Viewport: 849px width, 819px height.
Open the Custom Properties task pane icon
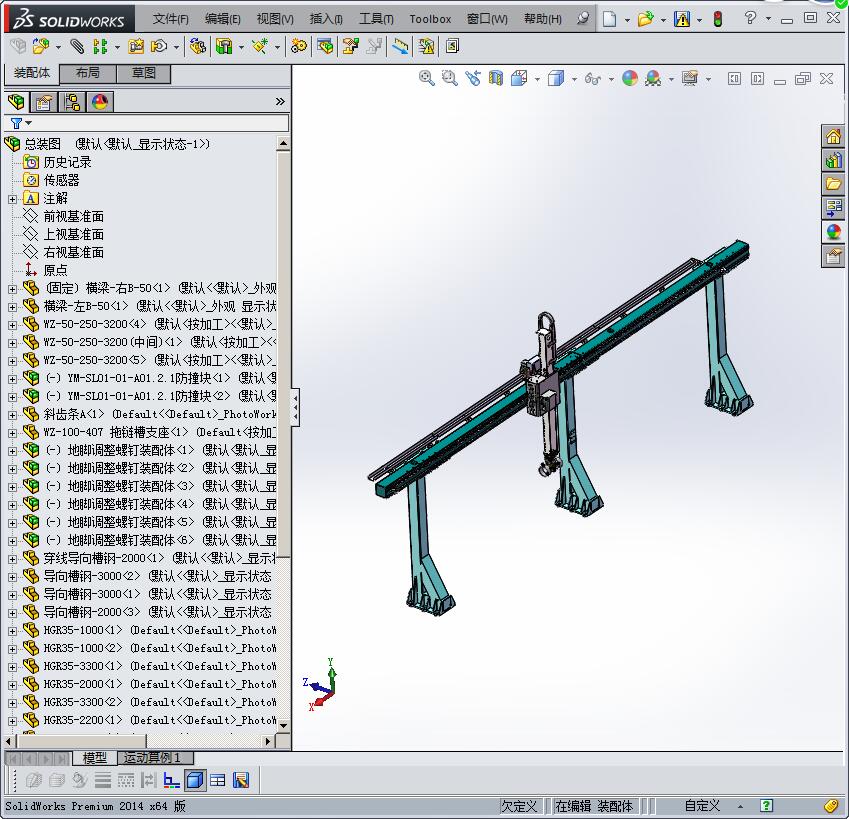click(x=833, y=256)
